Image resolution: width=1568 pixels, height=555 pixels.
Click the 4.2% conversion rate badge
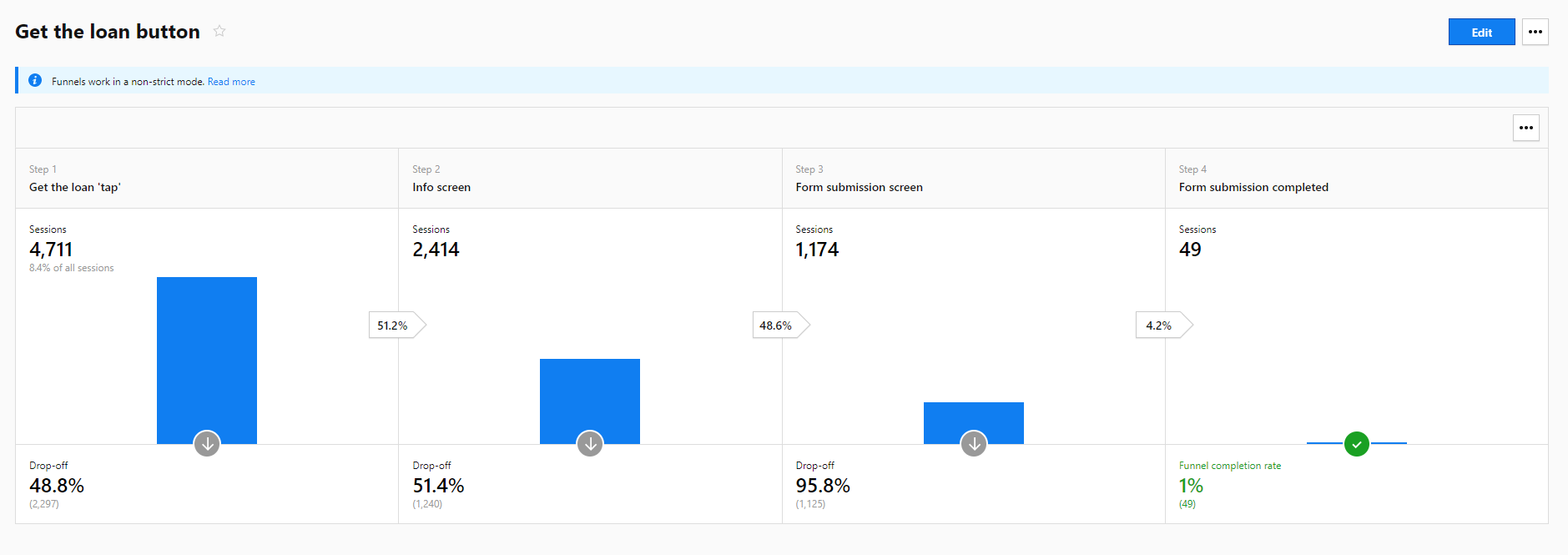point(1159,325)
